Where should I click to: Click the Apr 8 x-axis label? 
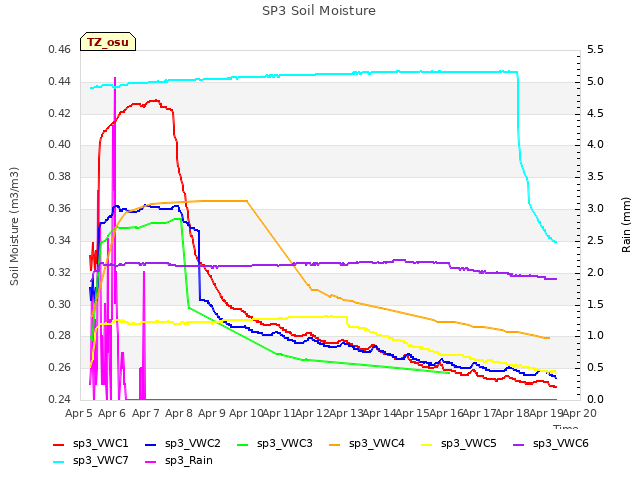pyautogui.click(x=179, y=413)
